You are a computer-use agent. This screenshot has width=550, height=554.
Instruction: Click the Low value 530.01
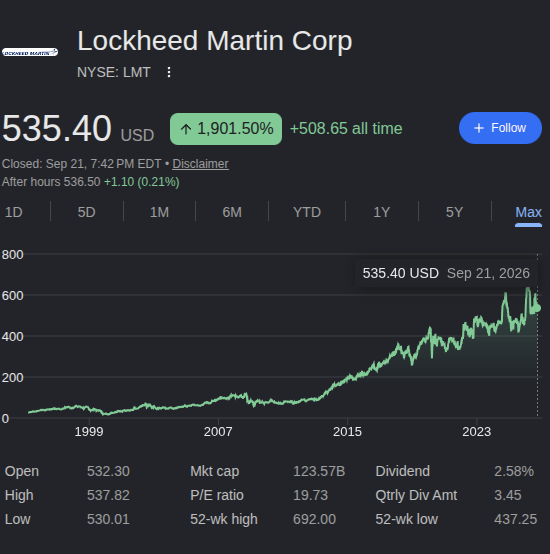click(x=108, y=519)
